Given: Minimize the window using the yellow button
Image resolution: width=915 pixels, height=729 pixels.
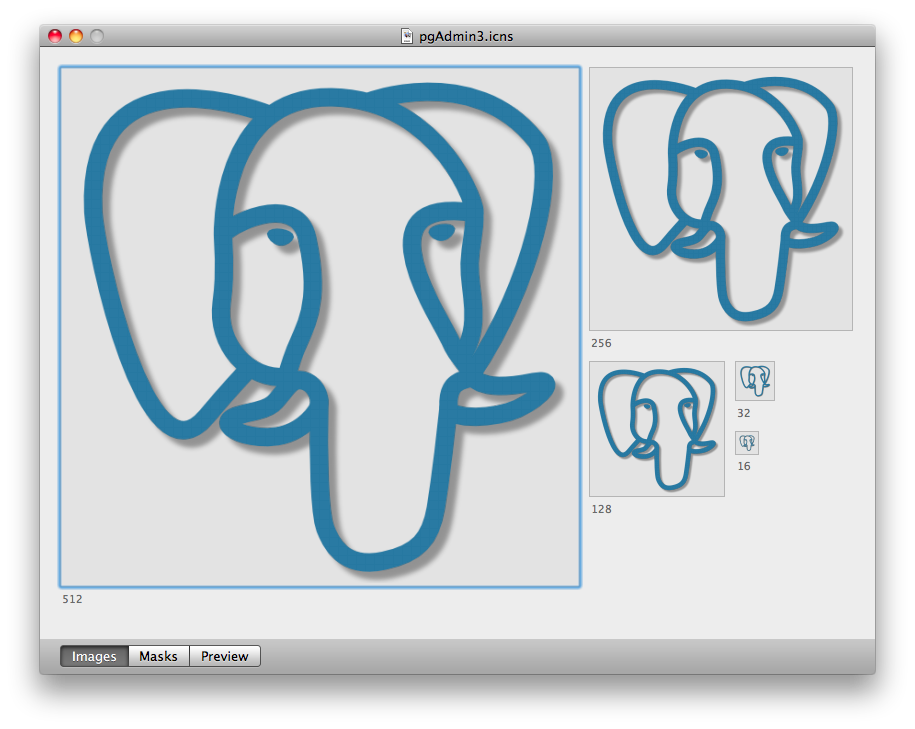Looking at the screenshot, I should [76, 36].
